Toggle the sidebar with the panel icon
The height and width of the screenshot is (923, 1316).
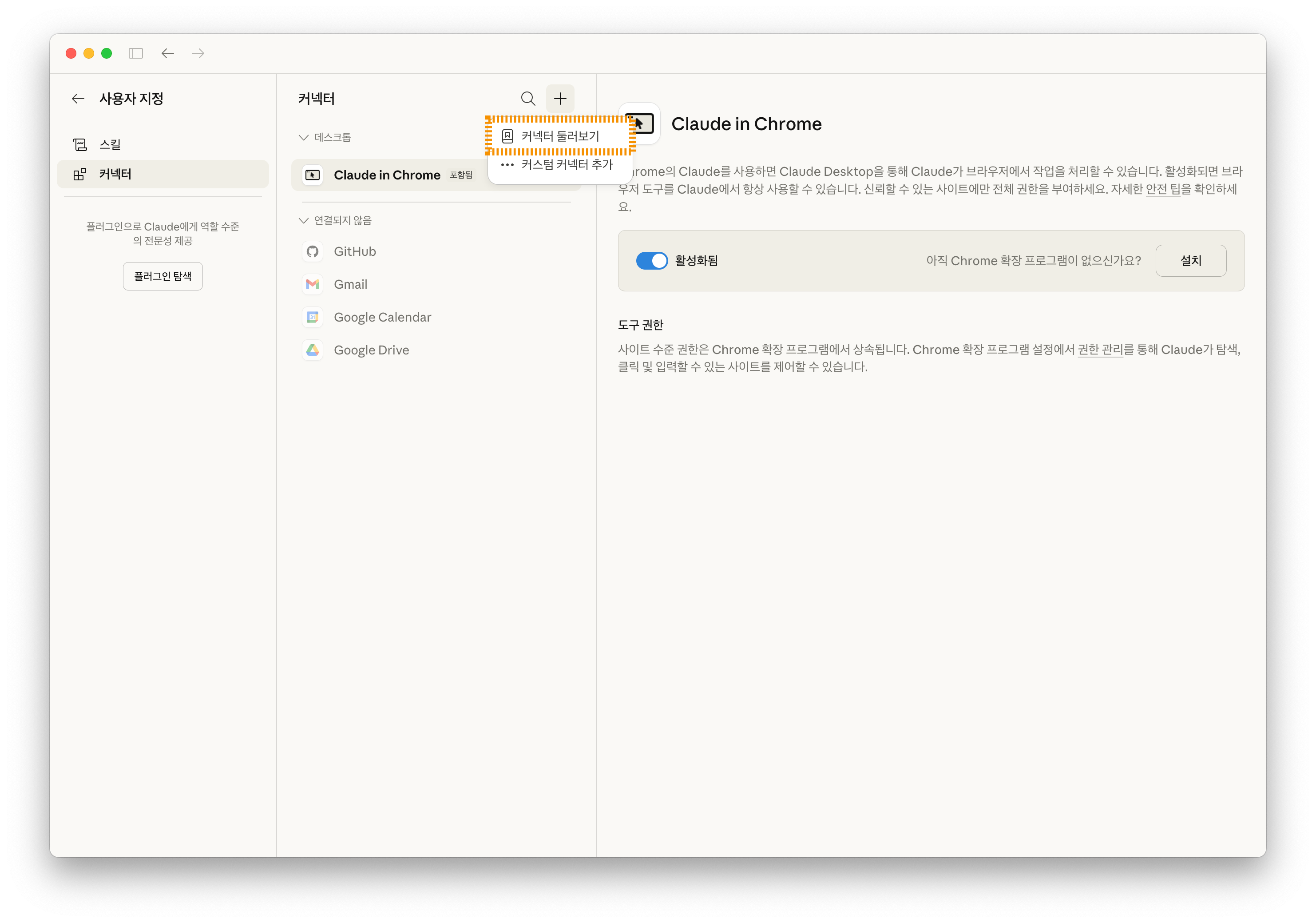[x=136, y=53]
